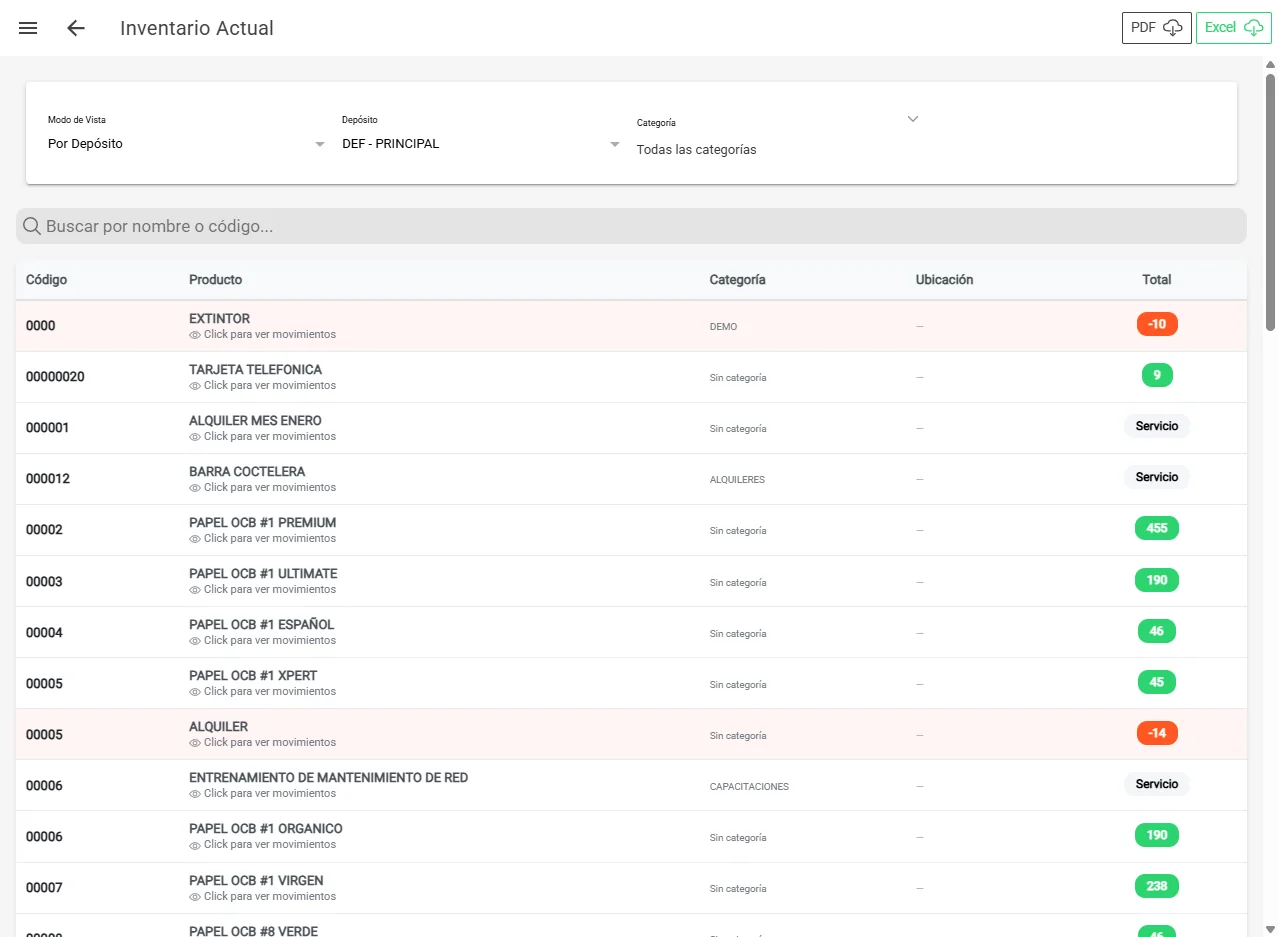The height and width of the screenshot is (937, 1278).
Task: Click the ALQUILERES category cell
Action: click(737, 480)
